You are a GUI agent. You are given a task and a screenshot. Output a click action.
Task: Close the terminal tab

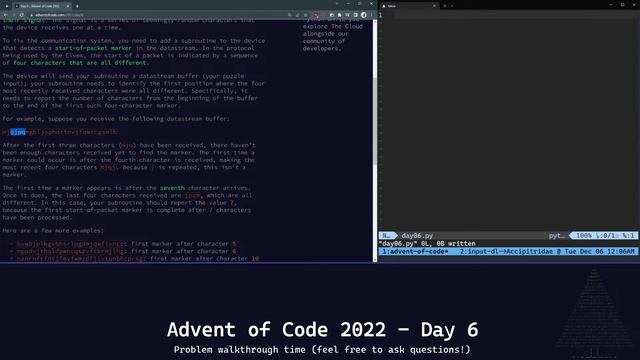coord(434,6)
